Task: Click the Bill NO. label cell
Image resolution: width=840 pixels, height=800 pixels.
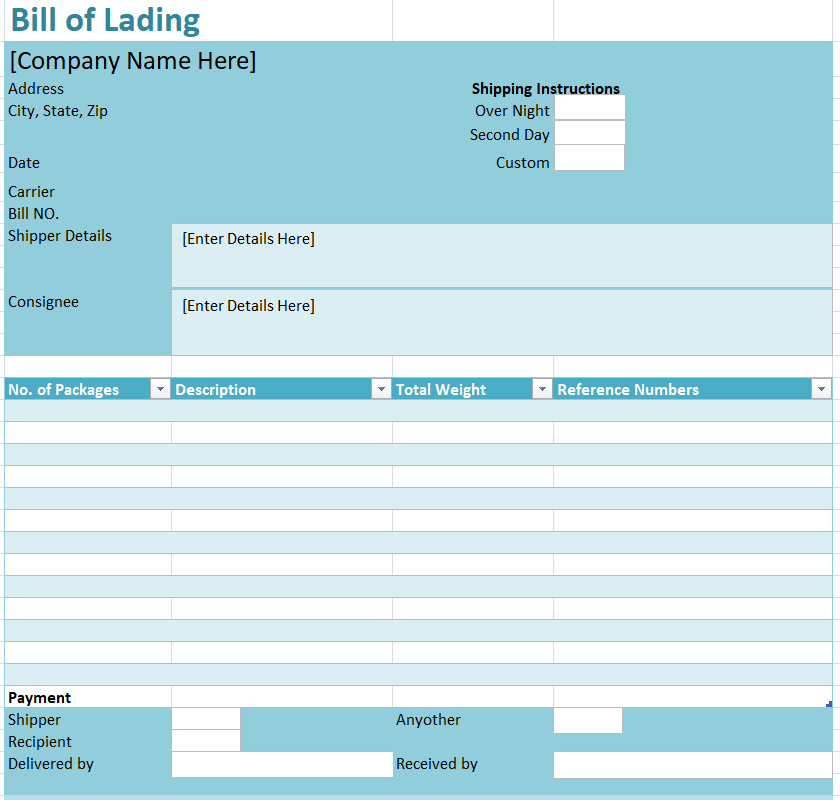Action: pyautogui.click(x=34, y=213)
